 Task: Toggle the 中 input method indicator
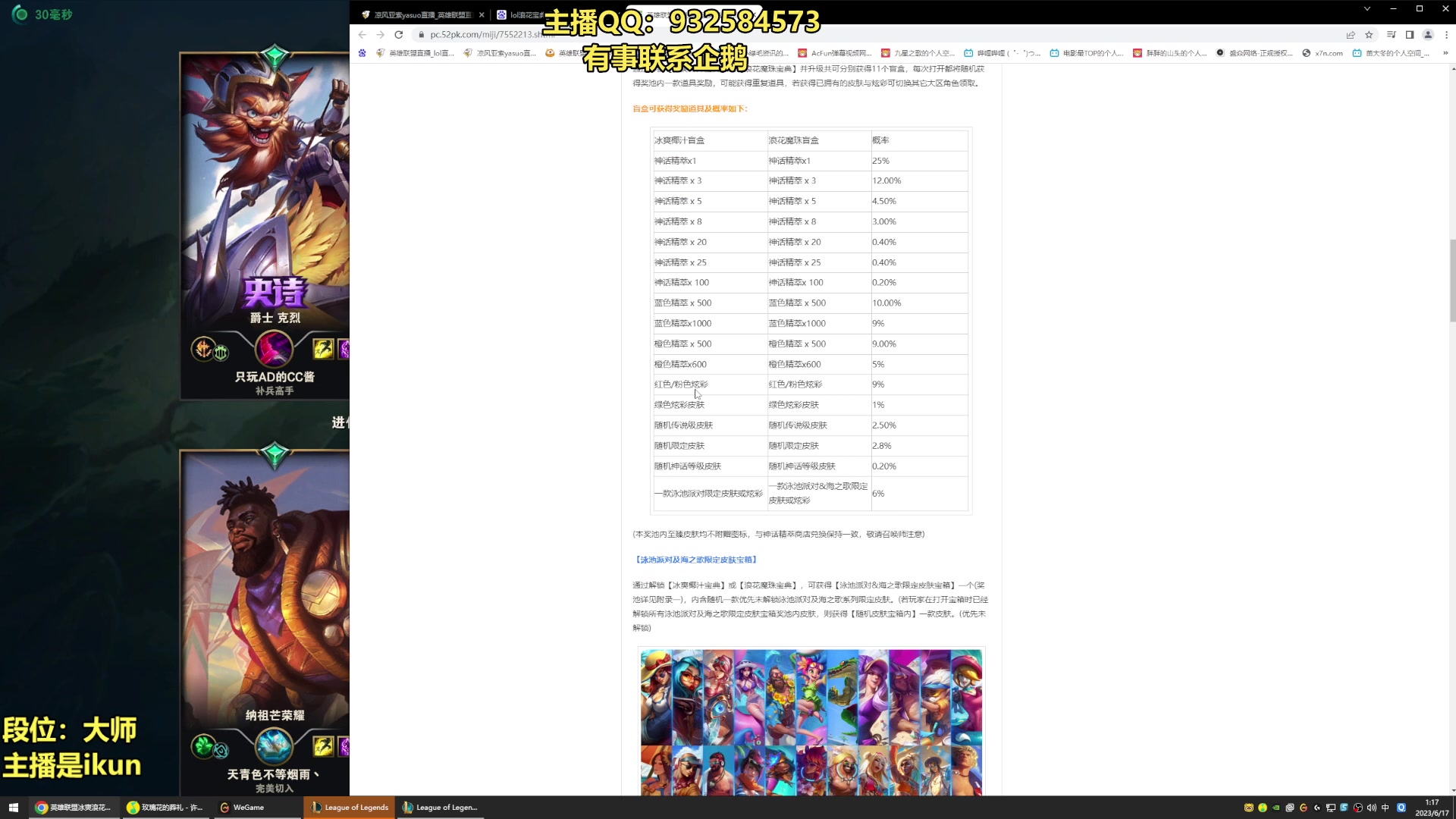coord(1385,808)
